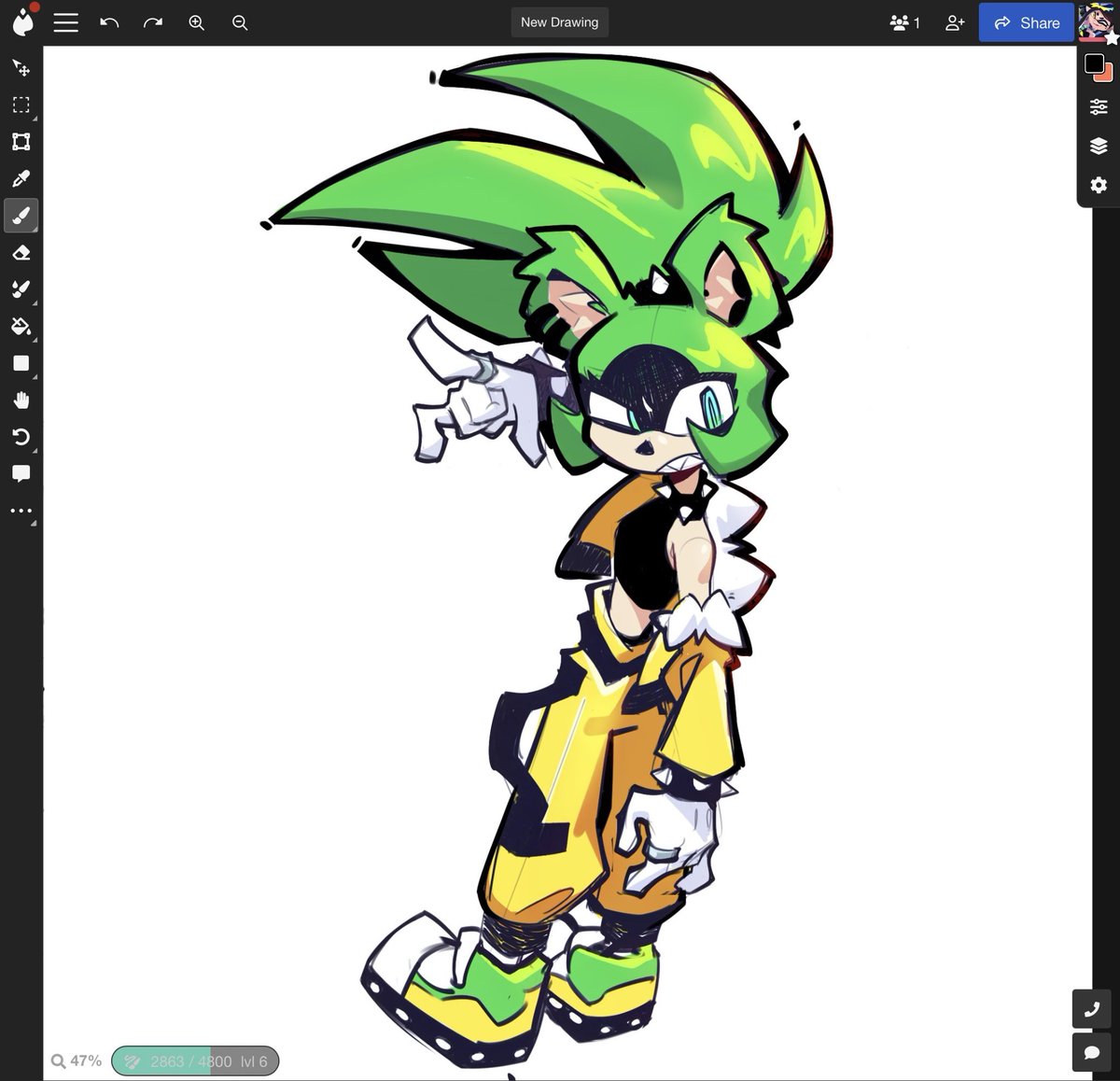Viewport: 1120px width, 1081px height.
Task: Open the chat panel
Action: pyautogui.click(x=1091, y=1052)
